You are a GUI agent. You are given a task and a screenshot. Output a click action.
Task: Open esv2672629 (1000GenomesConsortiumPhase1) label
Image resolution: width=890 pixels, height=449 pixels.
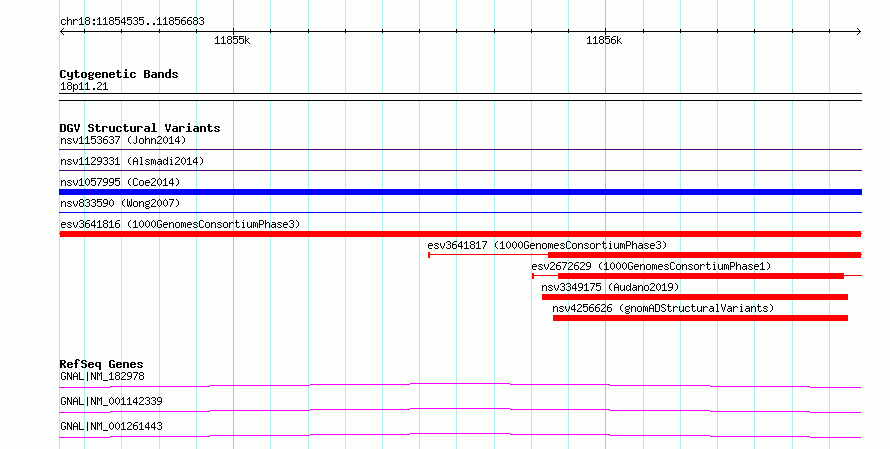tap(651, 266)
